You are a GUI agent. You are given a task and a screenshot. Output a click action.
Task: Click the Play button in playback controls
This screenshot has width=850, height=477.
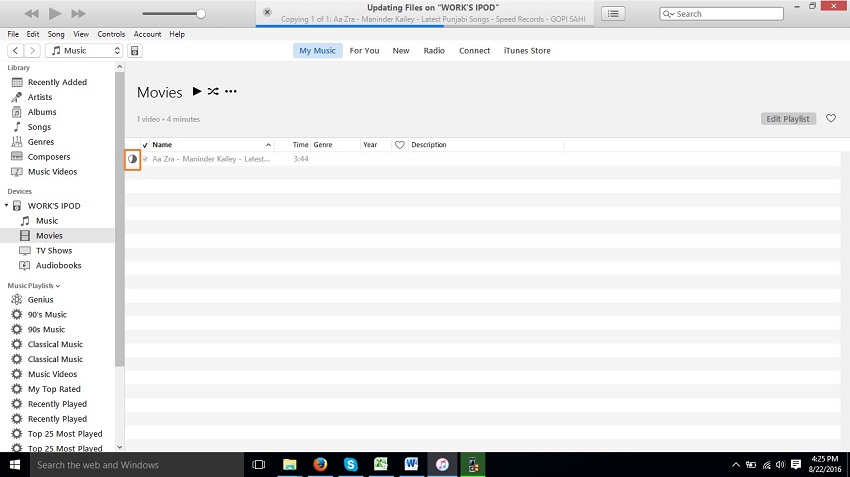(55, 13)
